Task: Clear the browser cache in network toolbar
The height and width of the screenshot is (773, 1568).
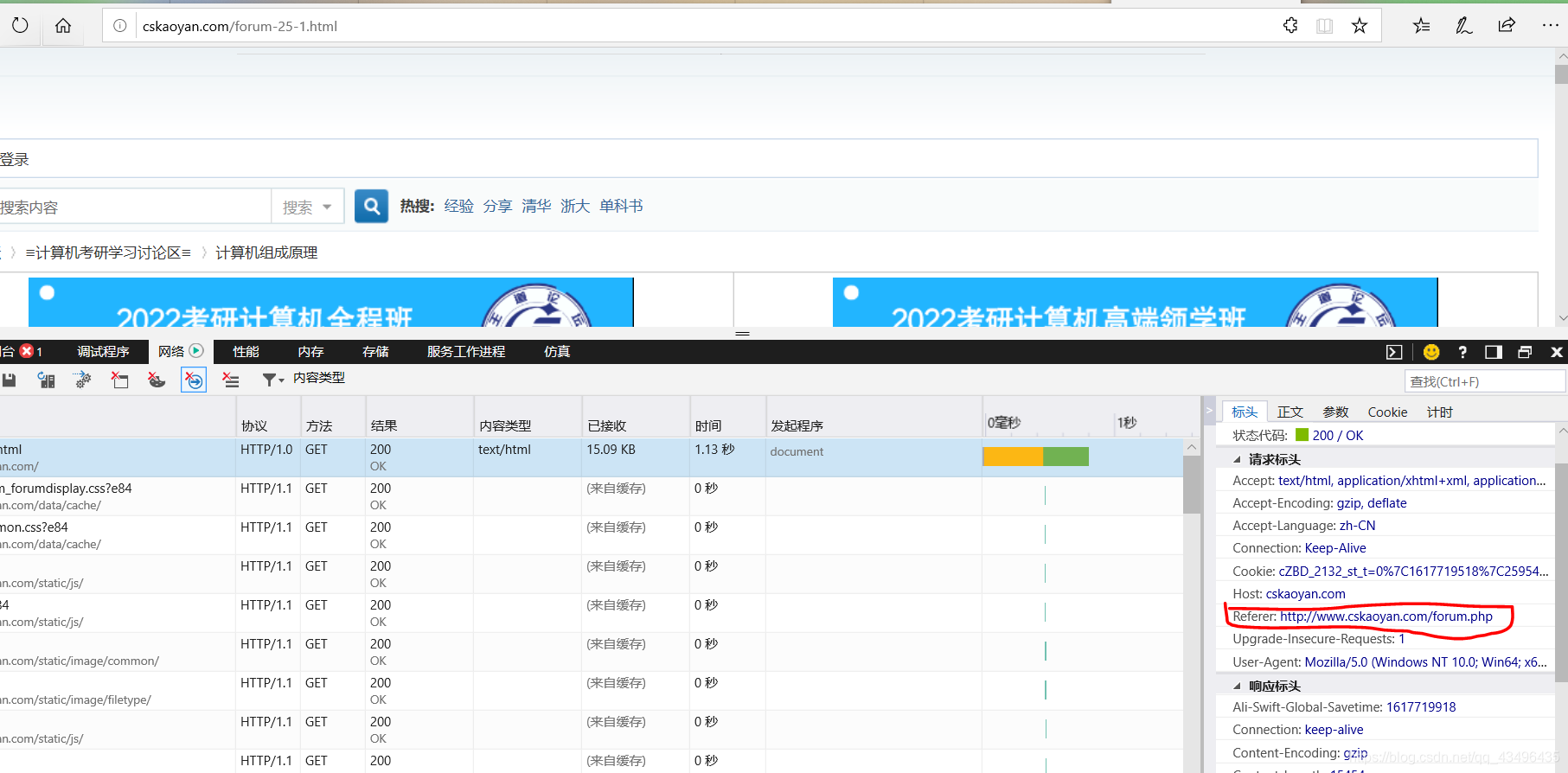Action: pyautogui.click(x=119, y=380)
